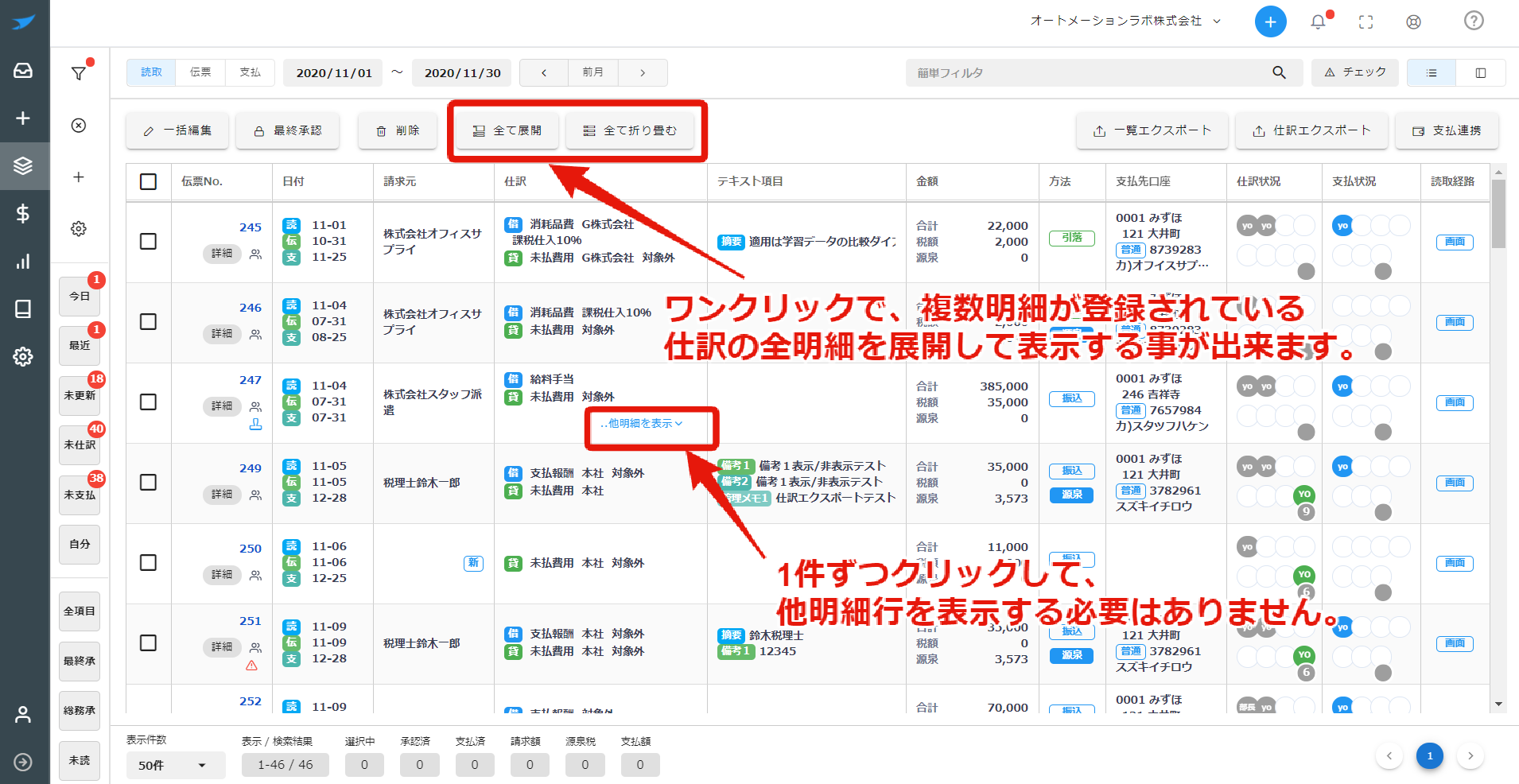Click 全て展開 expand all button
The image size is (1519, 784).
coord(507,130)
